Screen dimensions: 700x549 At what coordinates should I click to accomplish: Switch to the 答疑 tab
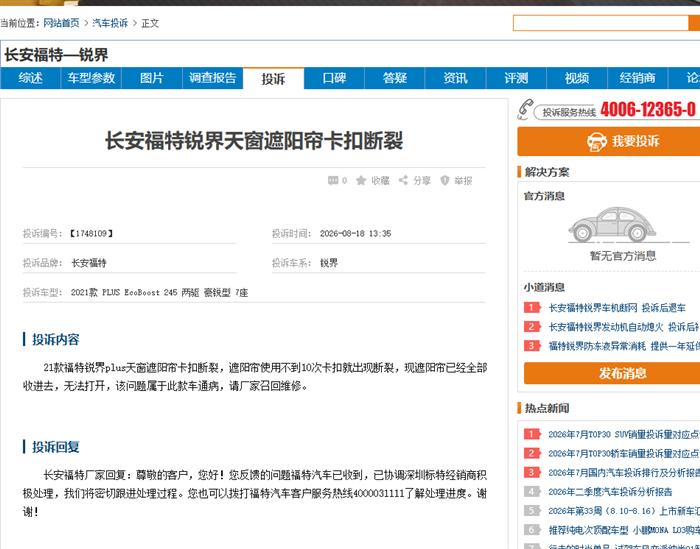pos(395,78)
